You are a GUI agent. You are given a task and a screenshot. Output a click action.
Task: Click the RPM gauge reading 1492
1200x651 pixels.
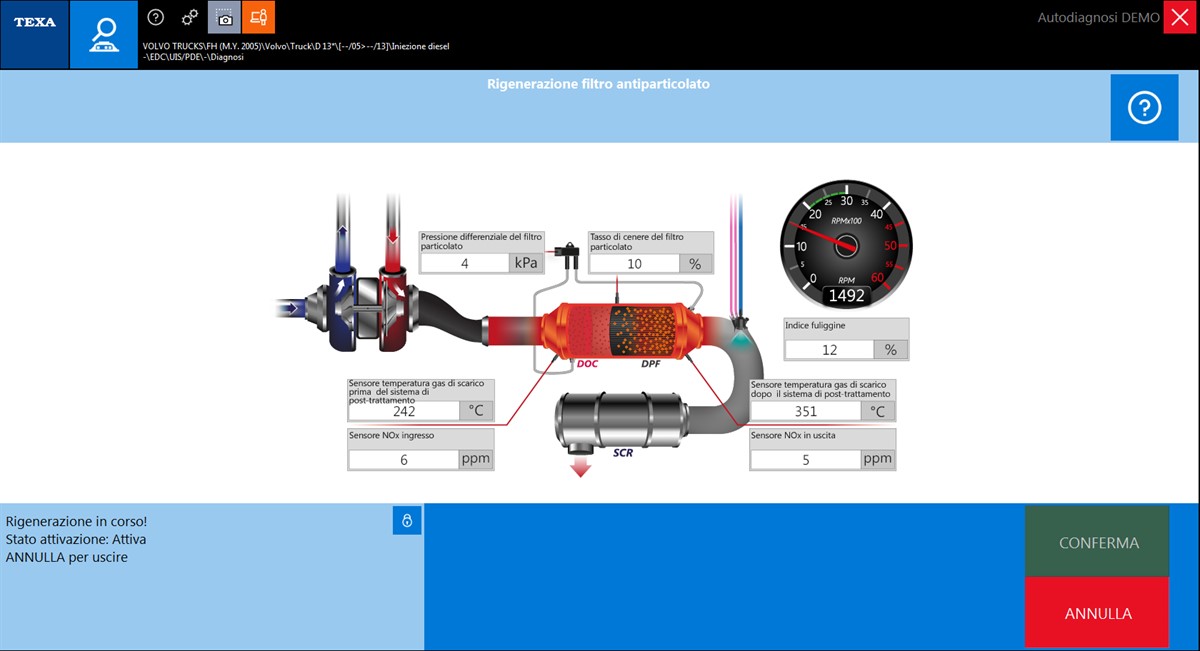pos(846,296)
